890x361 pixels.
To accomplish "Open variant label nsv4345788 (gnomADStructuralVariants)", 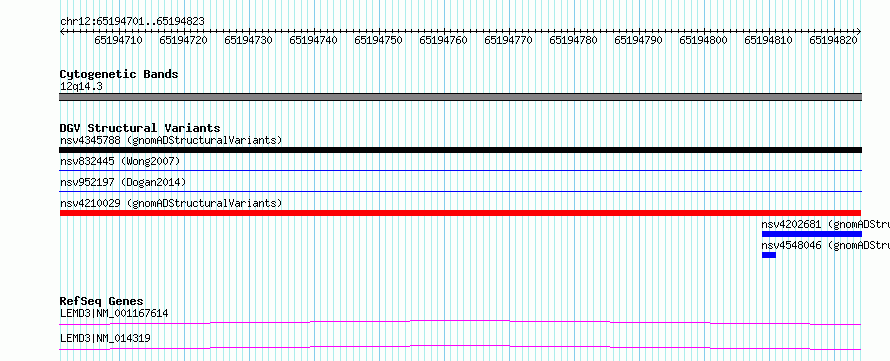I will coord(171,140).
